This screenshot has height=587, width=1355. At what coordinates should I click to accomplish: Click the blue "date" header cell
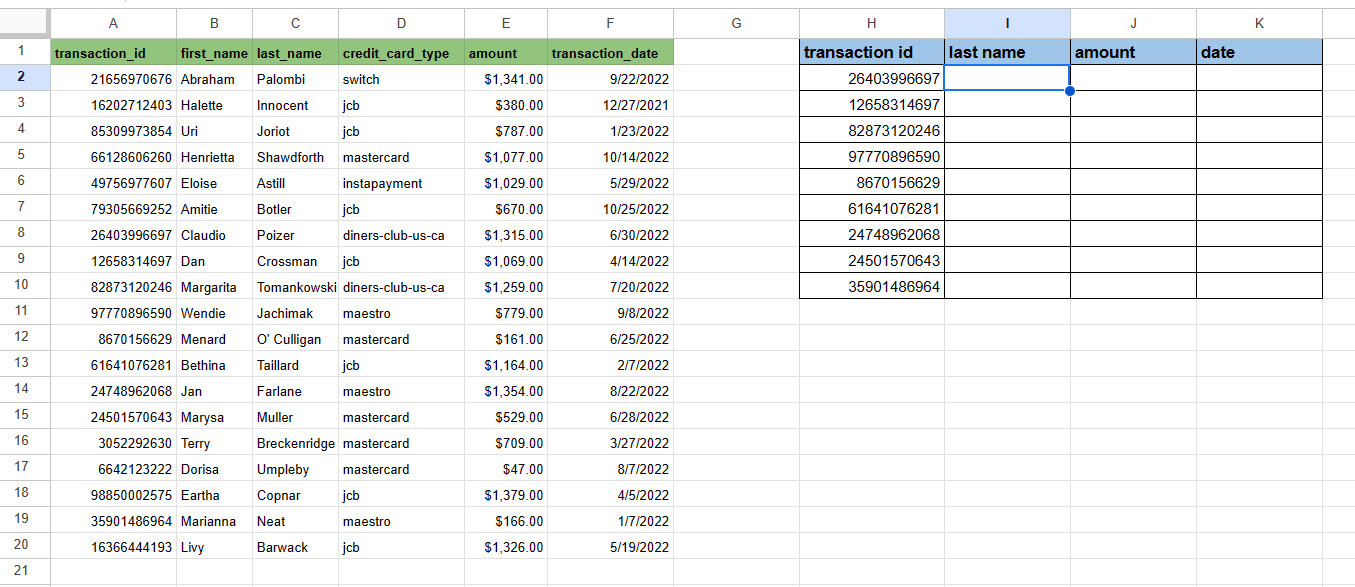pyautogui.click(x=1259, y=52)
